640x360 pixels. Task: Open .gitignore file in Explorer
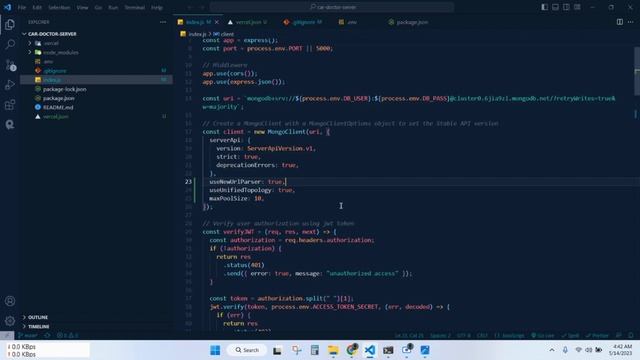[x=96, y=71]
